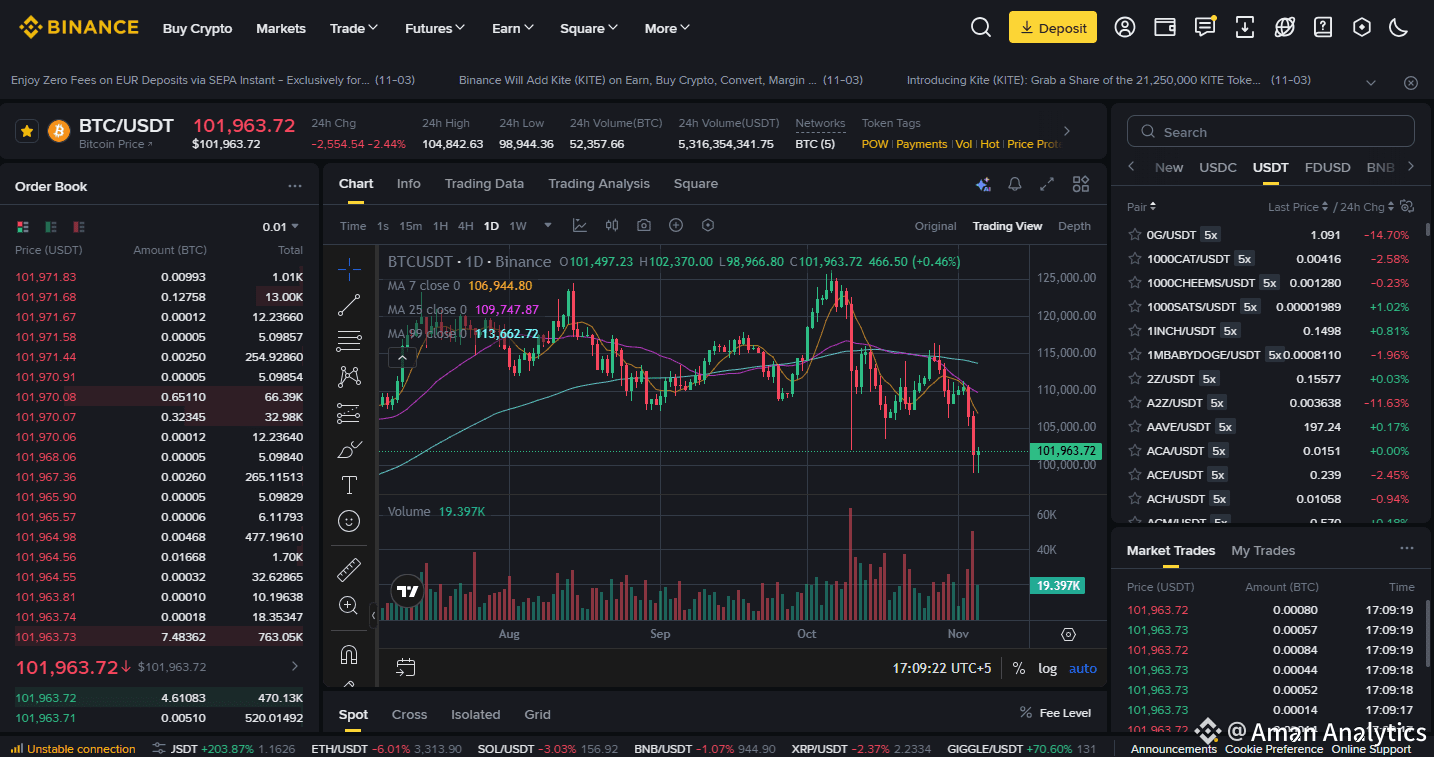Select the trend line drawing tool
Image resolution: width=1434 pixels, height=757 pixels.
point(349,305)
